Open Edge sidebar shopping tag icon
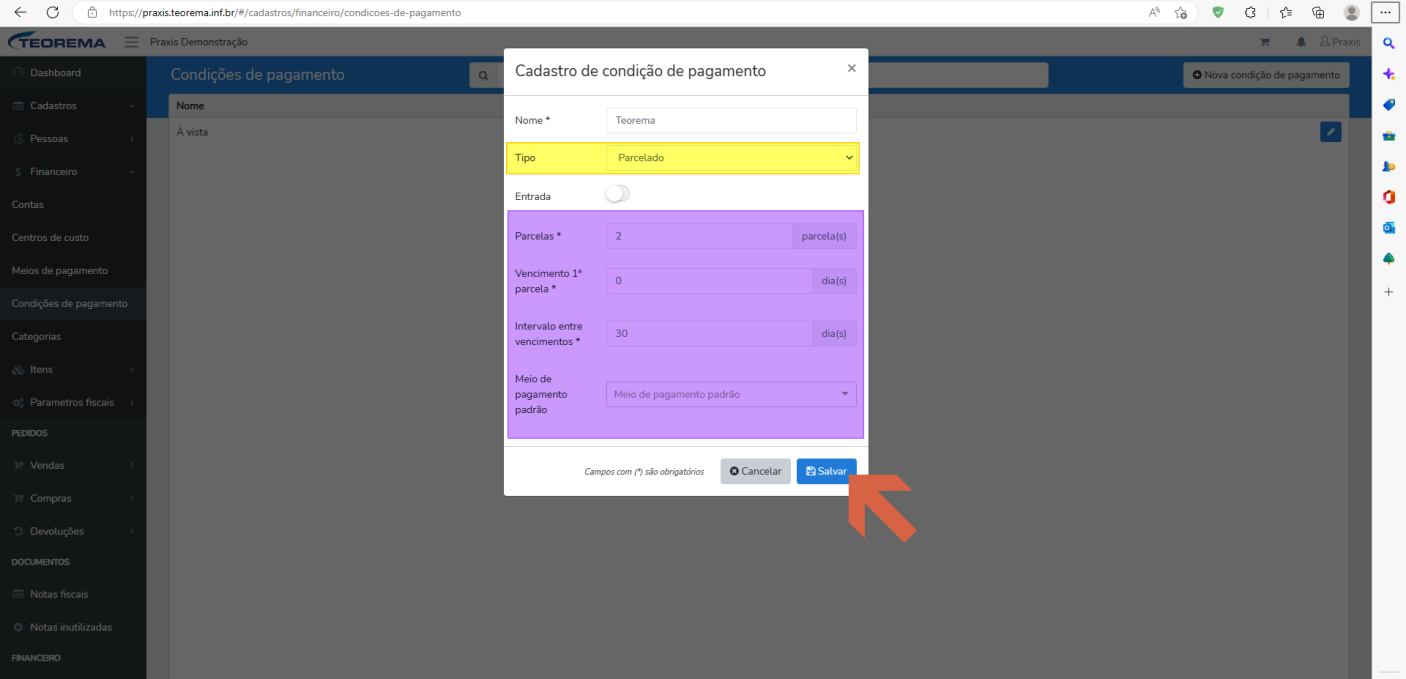Viewport: 1406px width, 679px height. pyautogui.click(x=1389, y=105)
